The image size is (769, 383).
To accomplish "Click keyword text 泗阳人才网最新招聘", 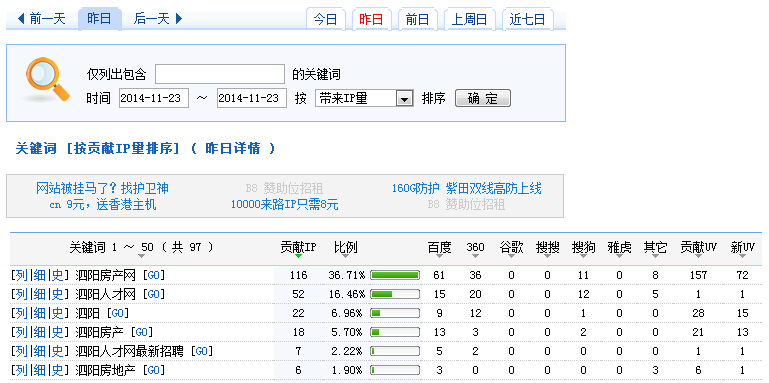I will pyautogui.click(x=130, y=352).
